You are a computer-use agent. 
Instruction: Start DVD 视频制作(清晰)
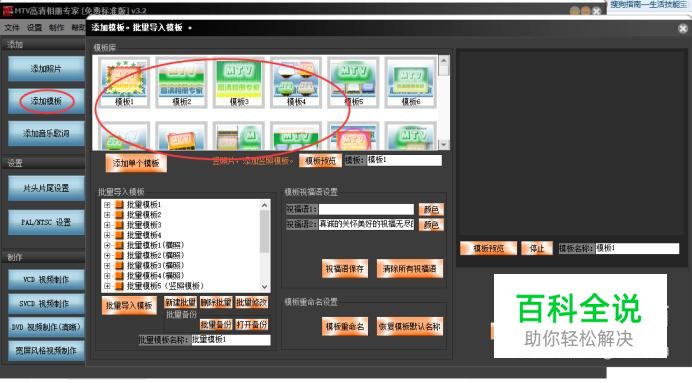pyautogui.click(x=46, y=327)
